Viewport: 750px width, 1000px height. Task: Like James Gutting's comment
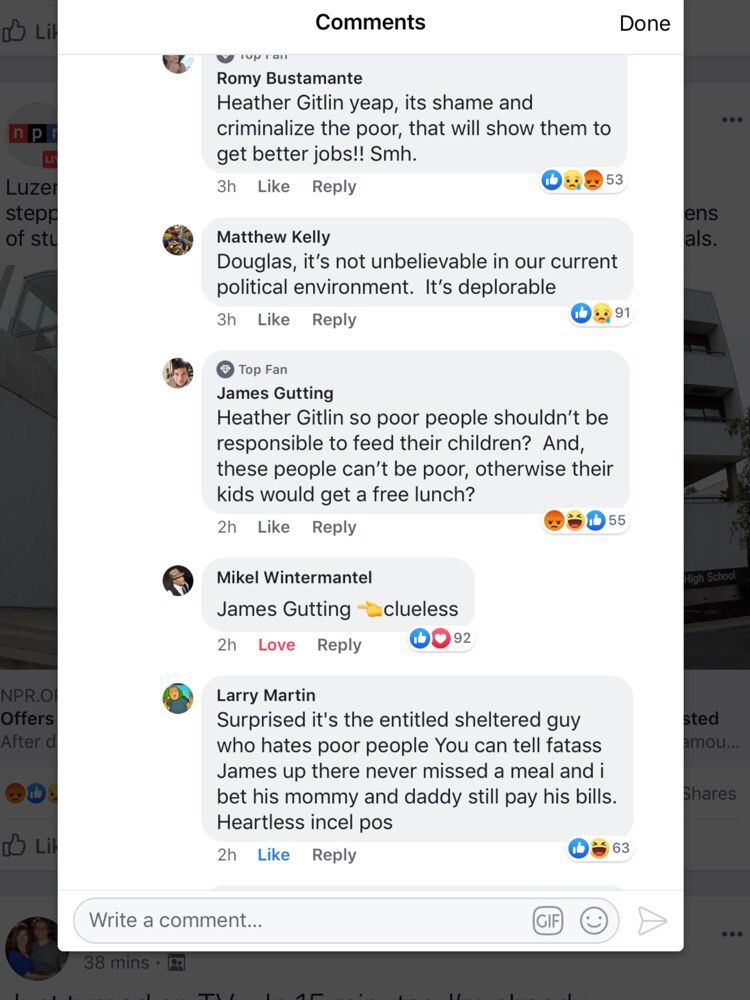(x=273, y=527)
